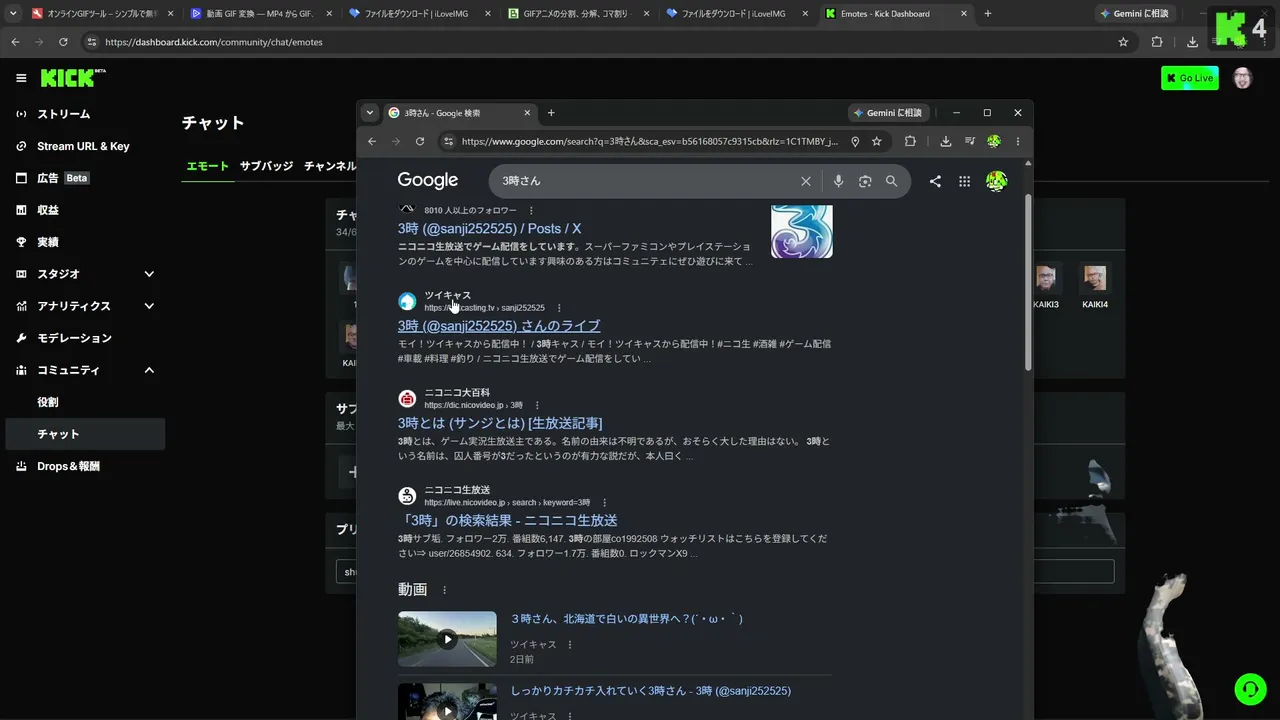Expand the スタジオ sidebar section
Screen dimensions: 1280x720
[149, 274]
